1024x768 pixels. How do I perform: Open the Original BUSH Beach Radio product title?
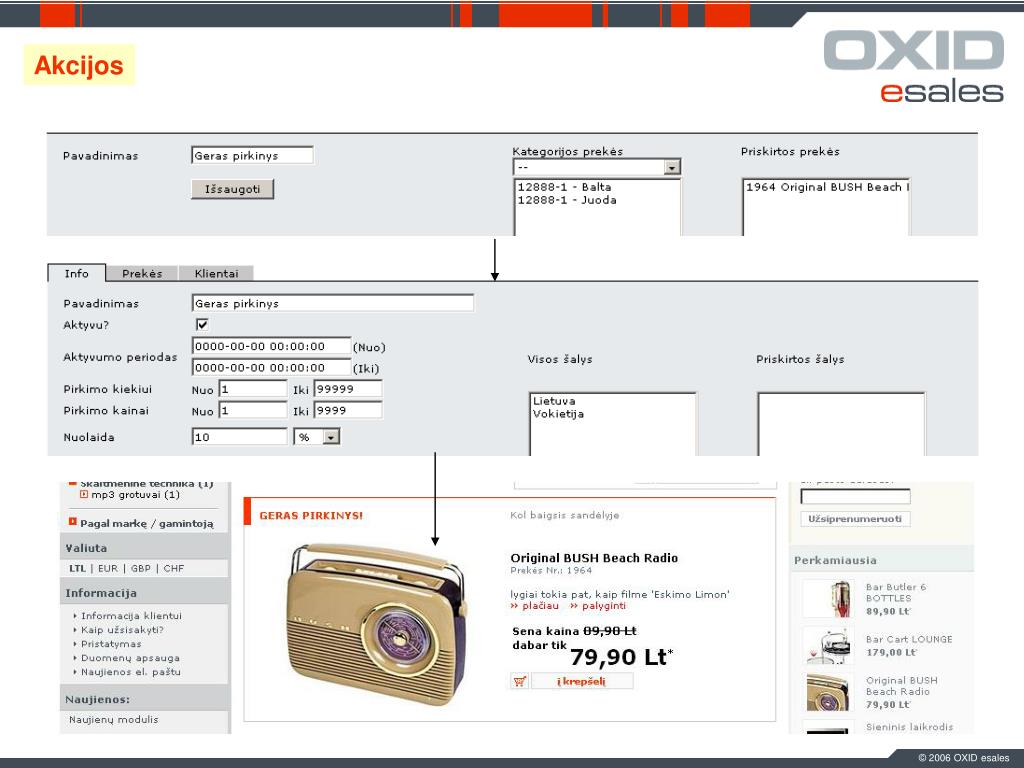pos(594,558)
